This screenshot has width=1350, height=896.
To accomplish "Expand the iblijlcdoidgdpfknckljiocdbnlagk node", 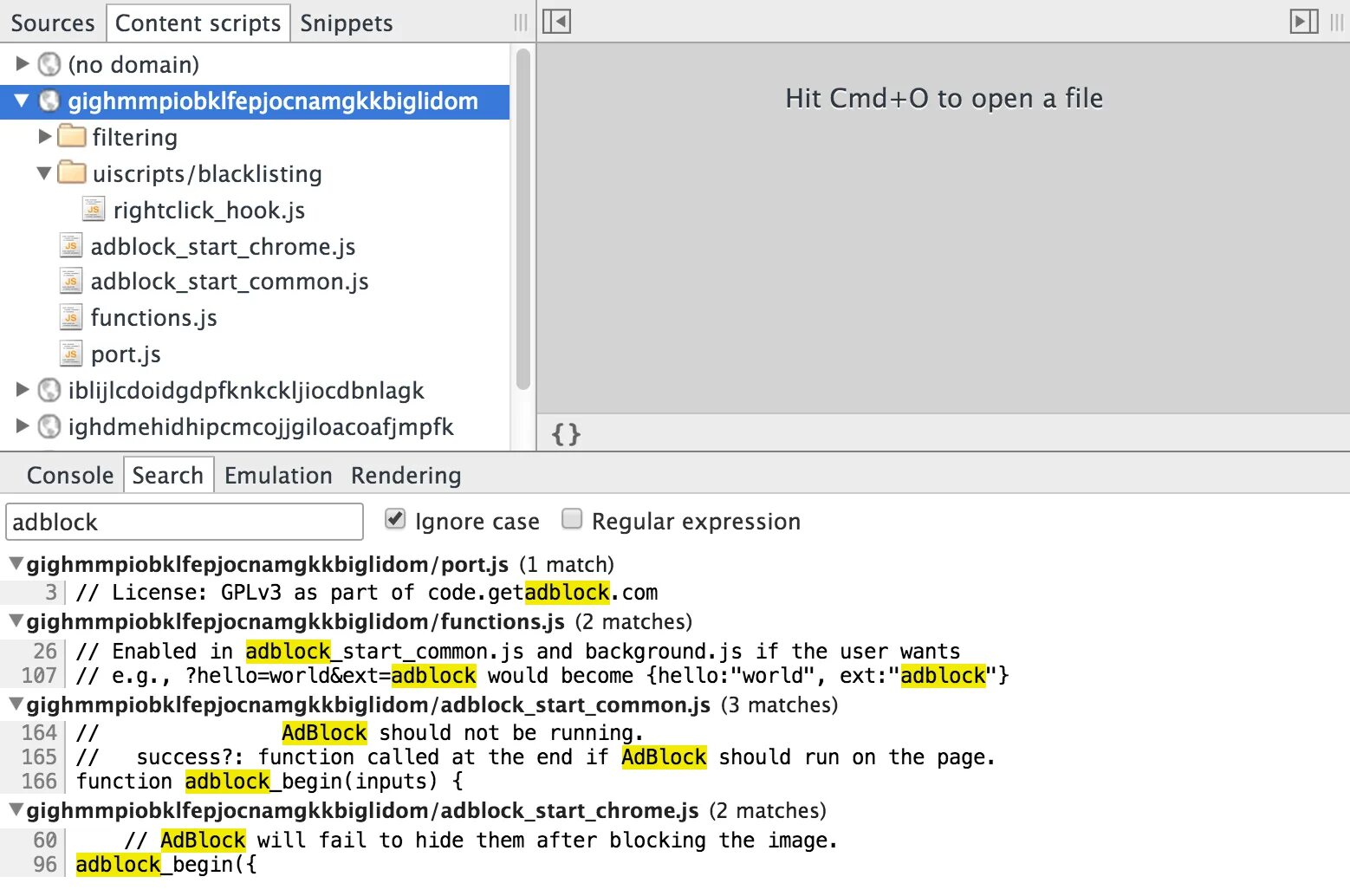I will (23, 390).
